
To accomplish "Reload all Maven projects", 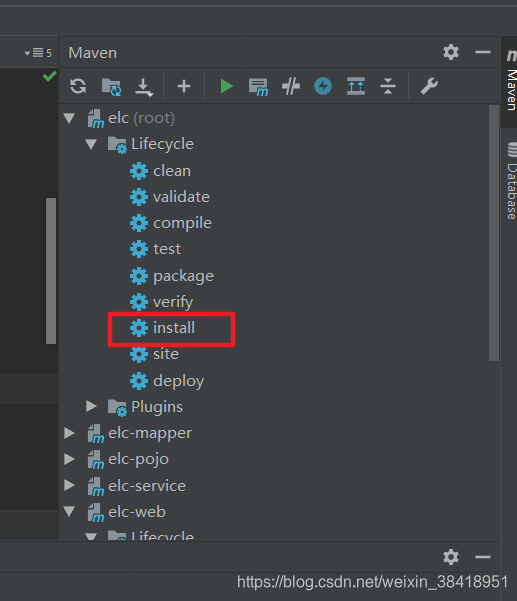I will click(x=78, y=86).
